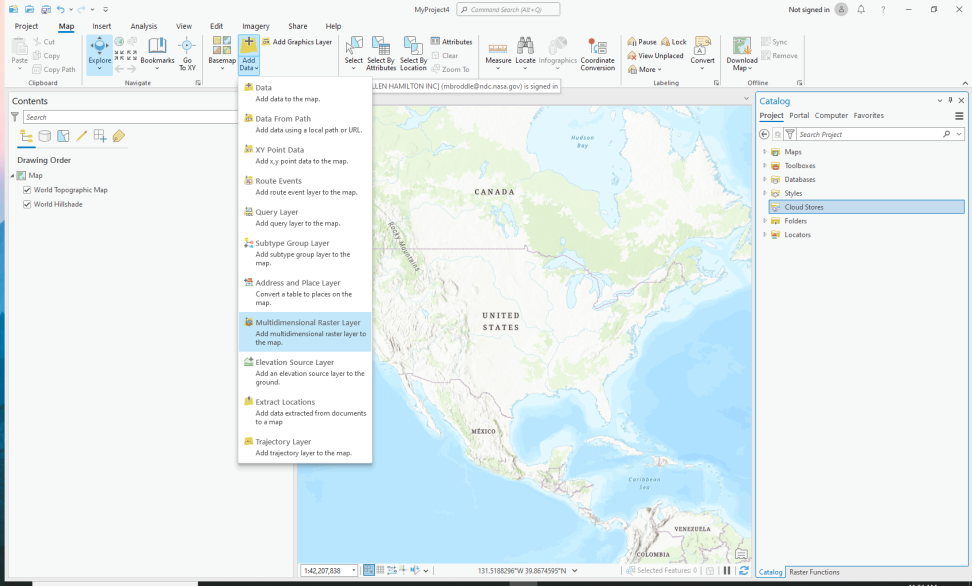Open the More labeling dropdown
972x586 pixels.
[645, 69]
